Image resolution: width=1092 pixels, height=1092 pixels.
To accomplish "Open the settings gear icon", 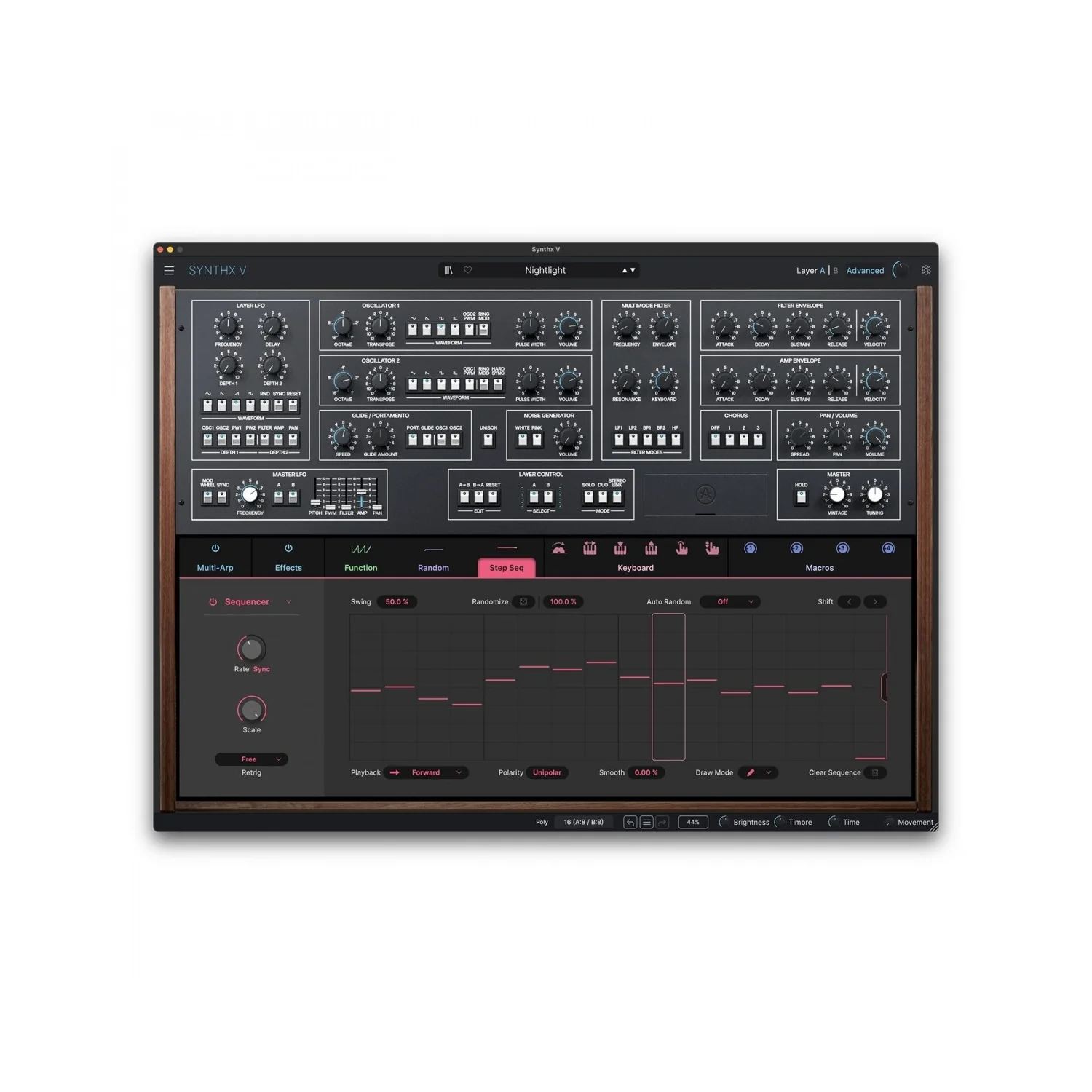I will click(926, 270).
